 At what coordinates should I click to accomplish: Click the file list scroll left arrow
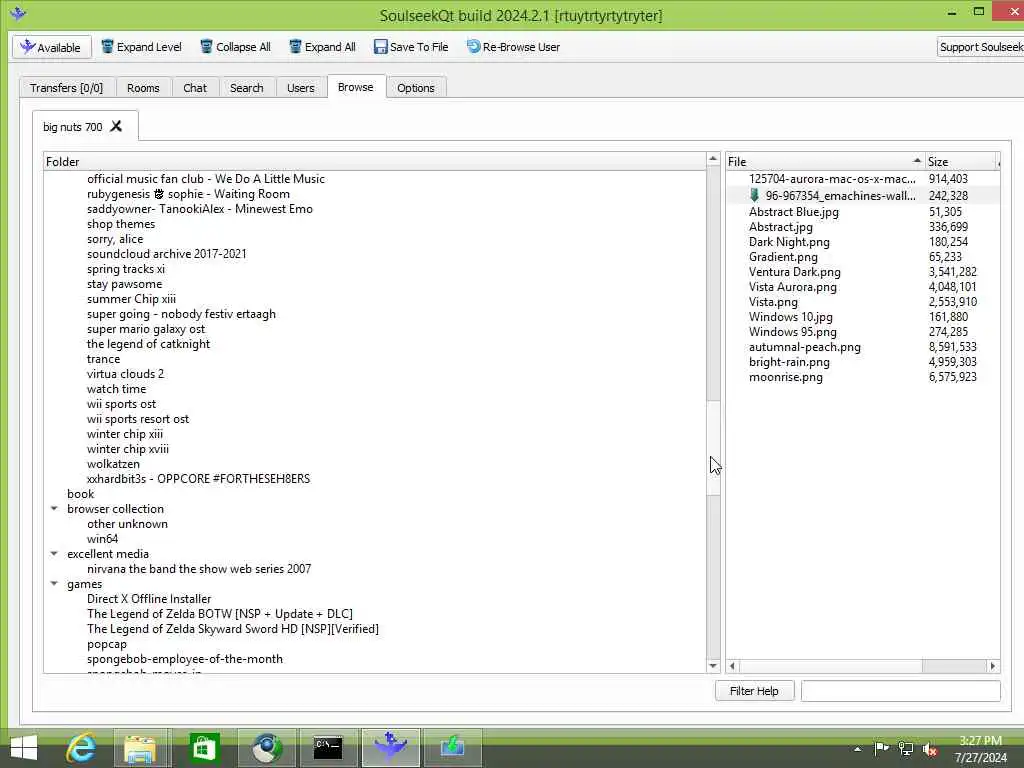pos(732,666)
